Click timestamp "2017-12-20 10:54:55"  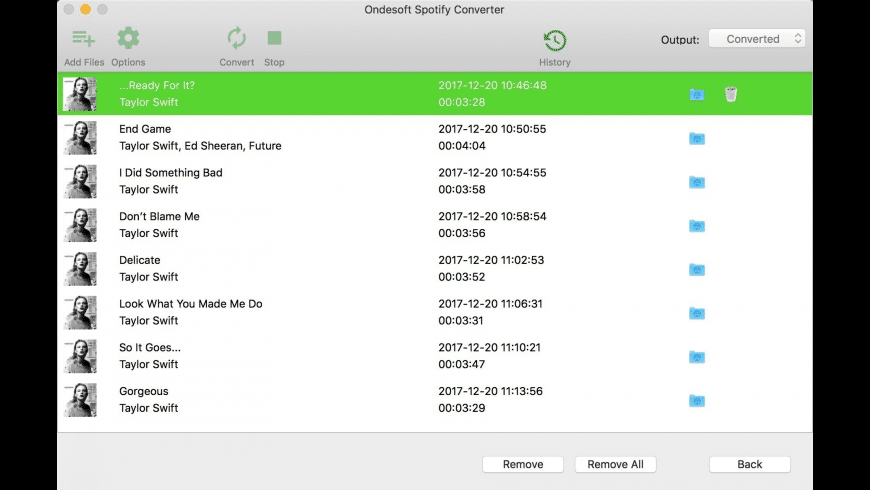[492, 173]
